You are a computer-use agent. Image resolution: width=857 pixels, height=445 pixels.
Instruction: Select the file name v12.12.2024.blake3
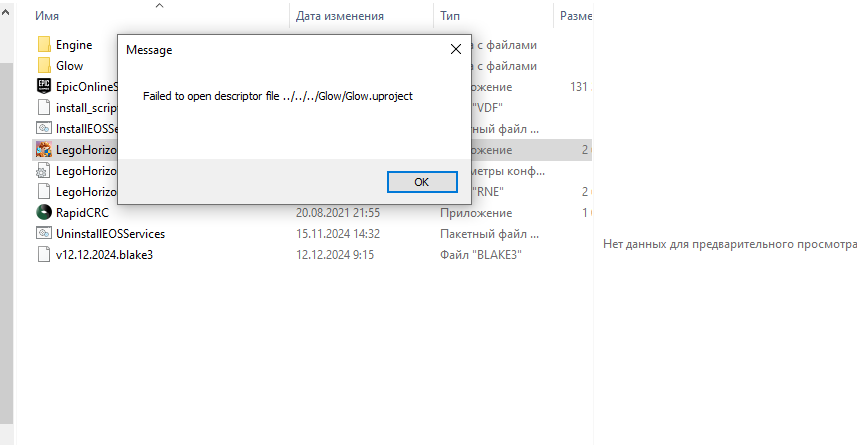click(104, 255)
